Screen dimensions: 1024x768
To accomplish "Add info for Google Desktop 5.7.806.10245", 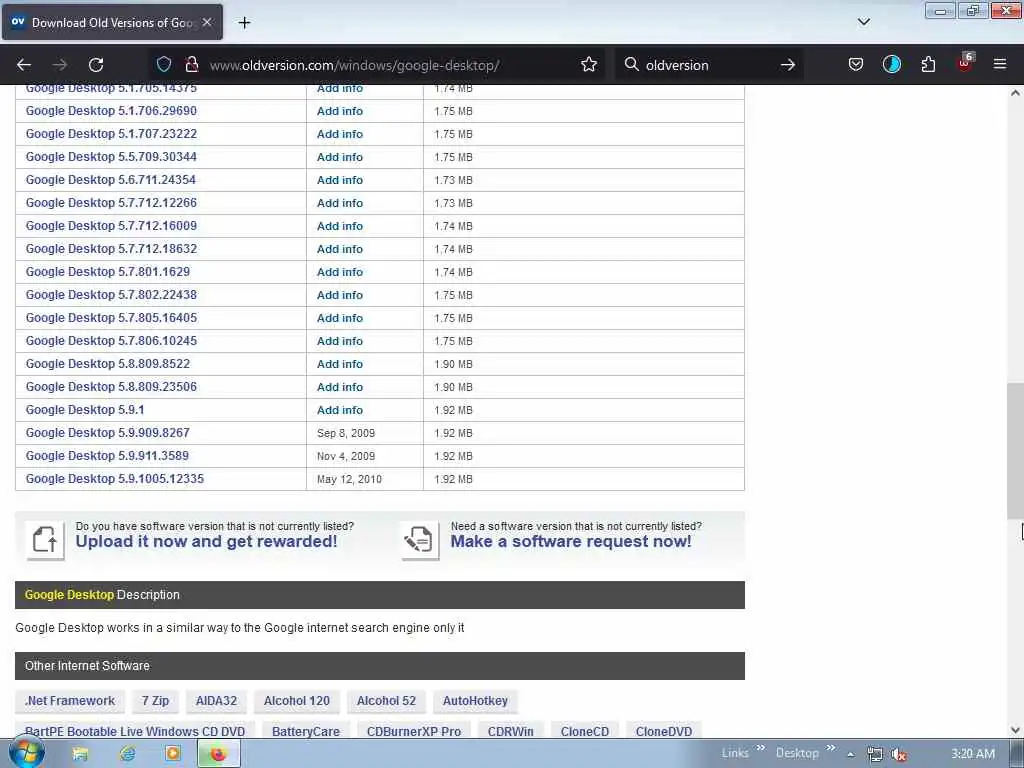I will (x=340, y=341).
